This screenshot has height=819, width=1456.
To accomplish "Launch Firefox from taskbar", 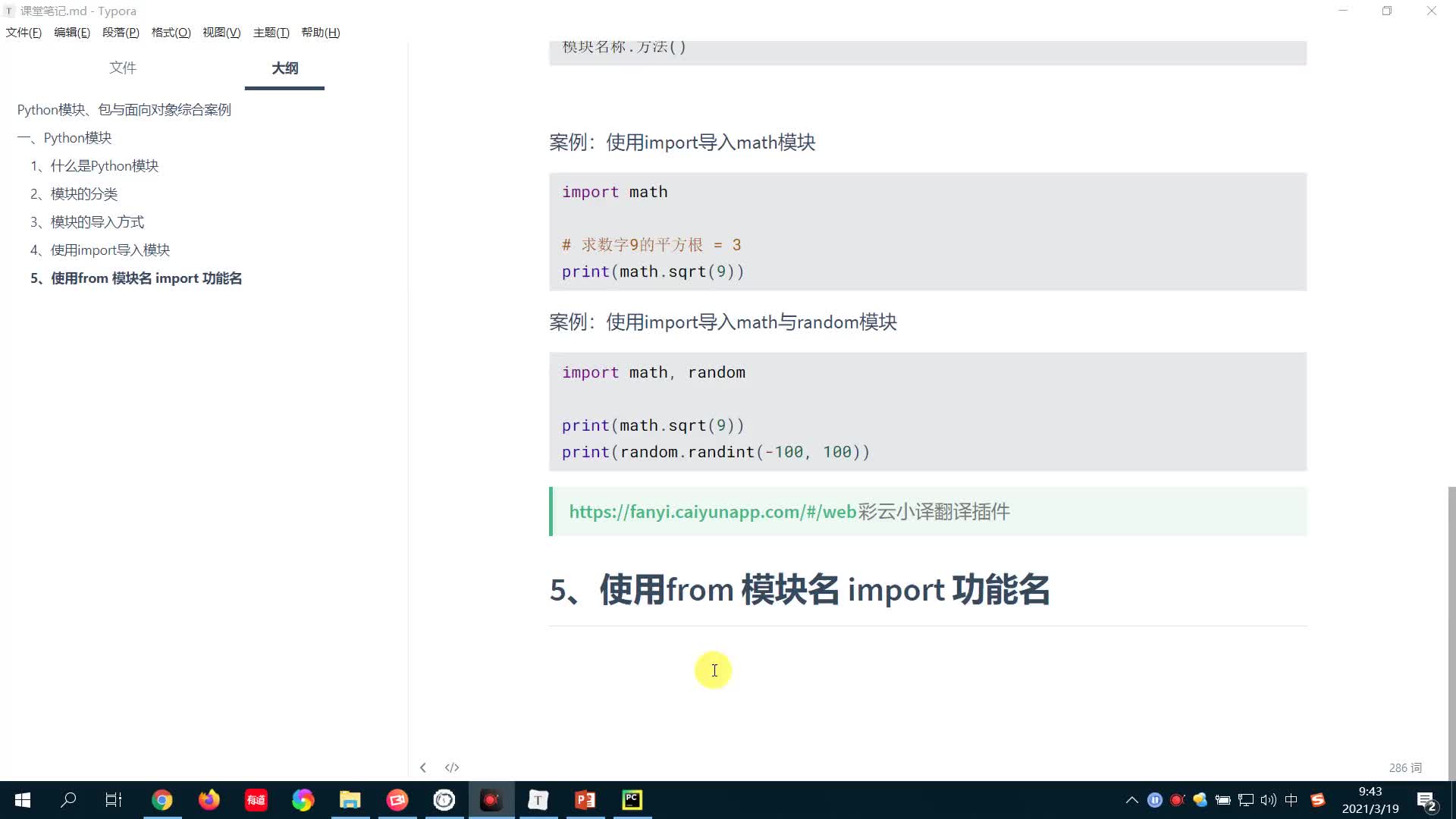I will click(209, 800).
